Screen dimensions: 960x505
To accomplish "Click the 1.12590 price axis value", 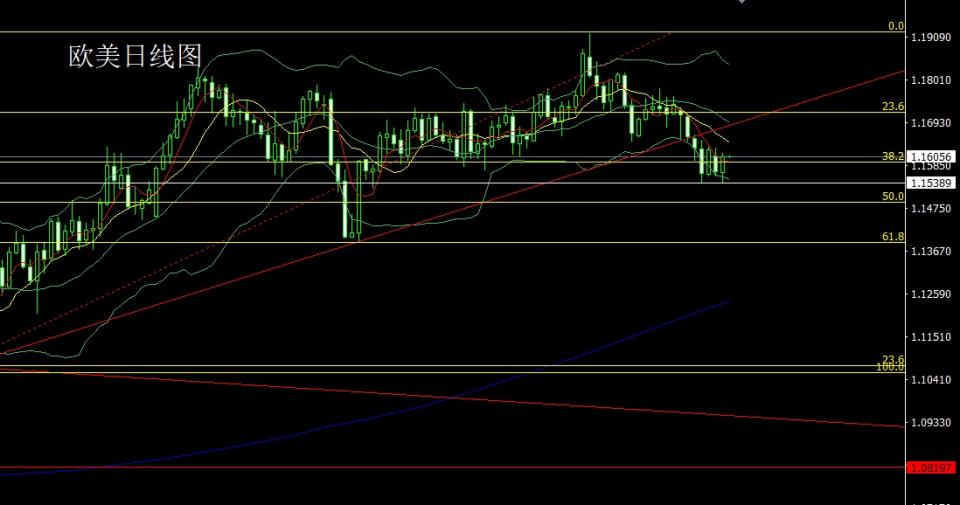I will [930, 294].
